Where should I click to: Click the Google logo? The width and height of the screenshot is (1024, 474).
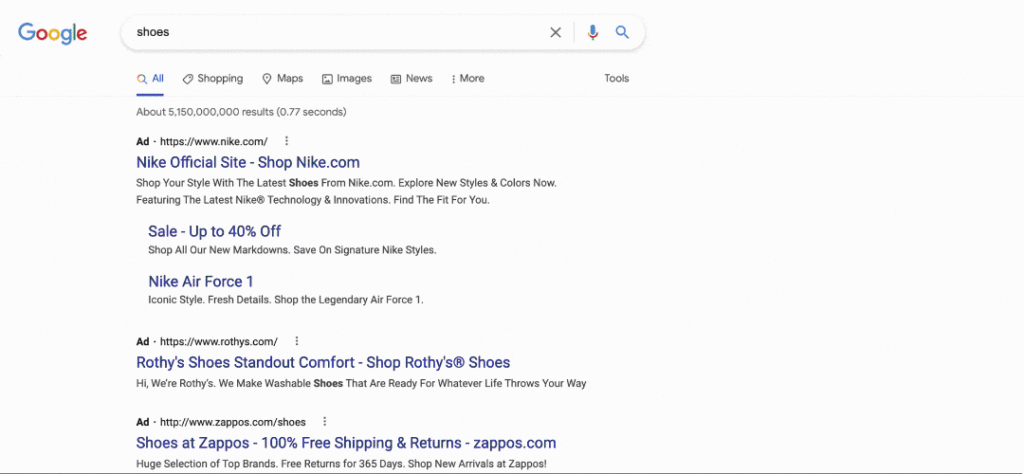click(x=52, y=33)
